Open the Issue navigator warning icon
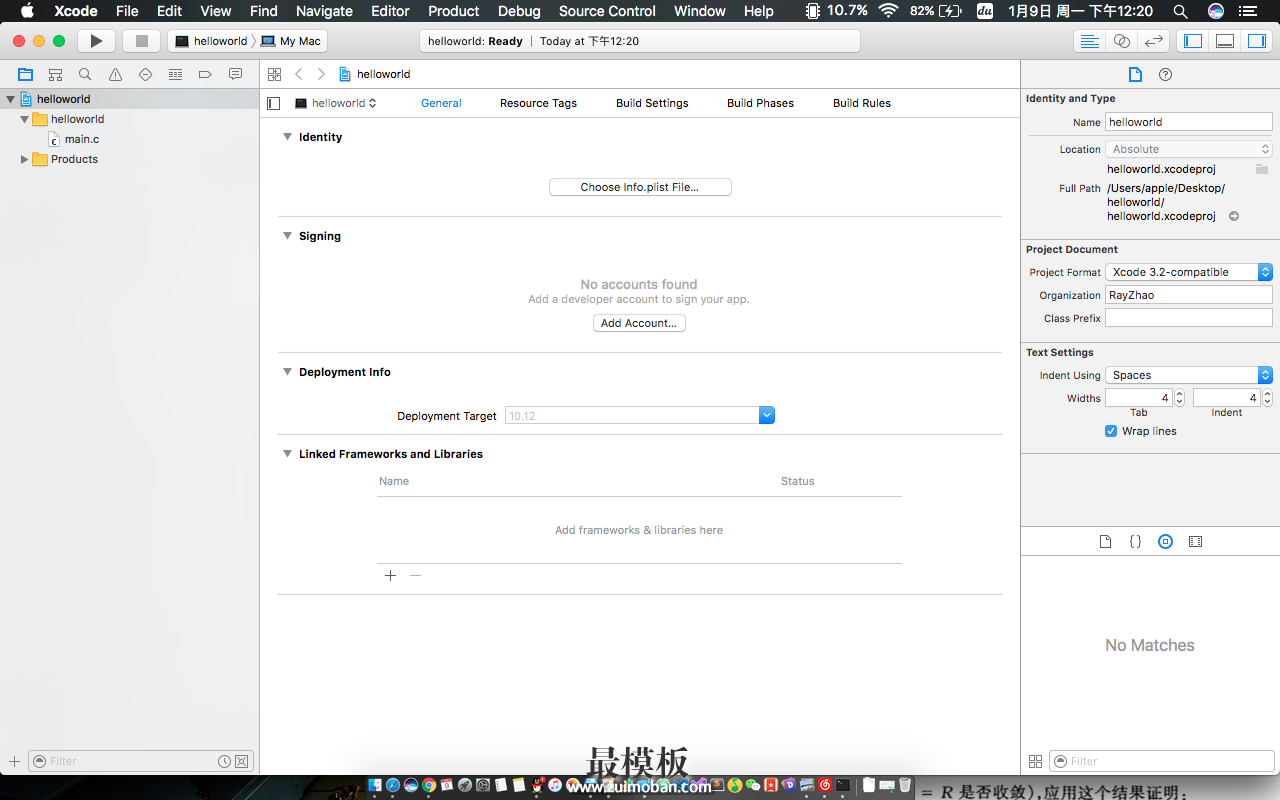Viewport: 1280px width, 800px height. pyautogui.click(x=115, y=74)
